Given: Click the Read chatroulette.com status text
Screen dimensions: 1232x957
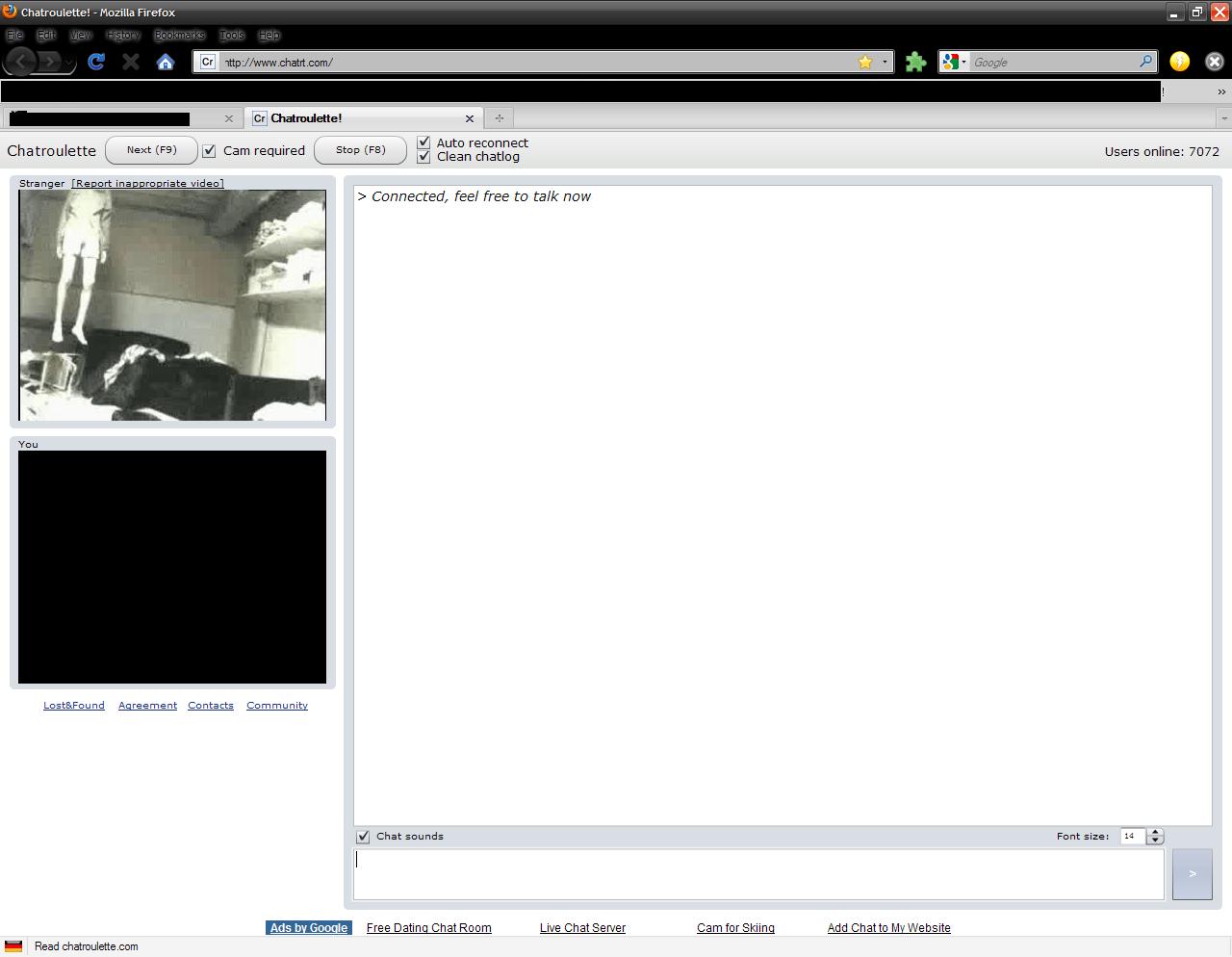Looking at the screenshot, I should 87,946.
